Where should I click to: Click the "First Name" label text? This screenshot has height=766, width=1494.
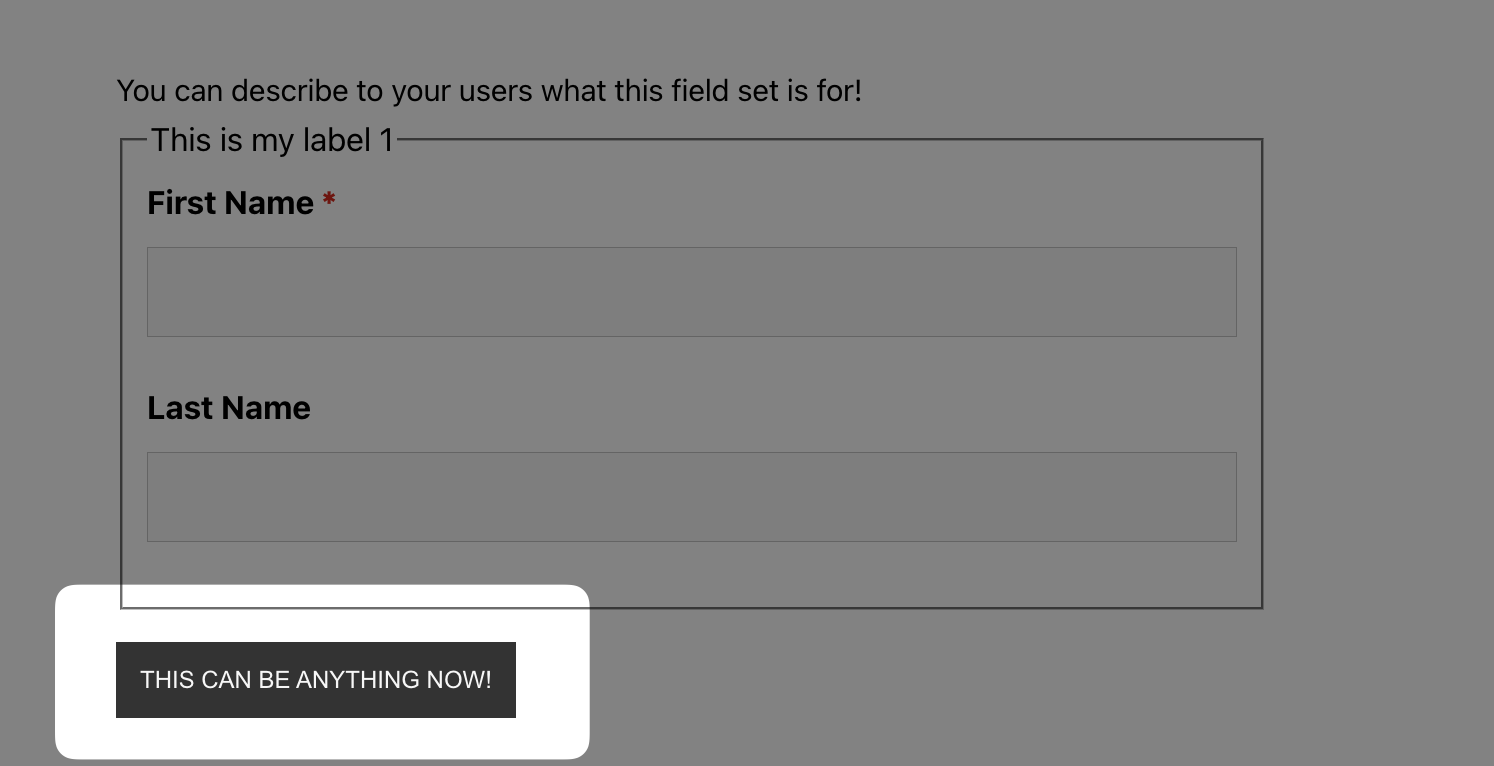click(230, 203)
